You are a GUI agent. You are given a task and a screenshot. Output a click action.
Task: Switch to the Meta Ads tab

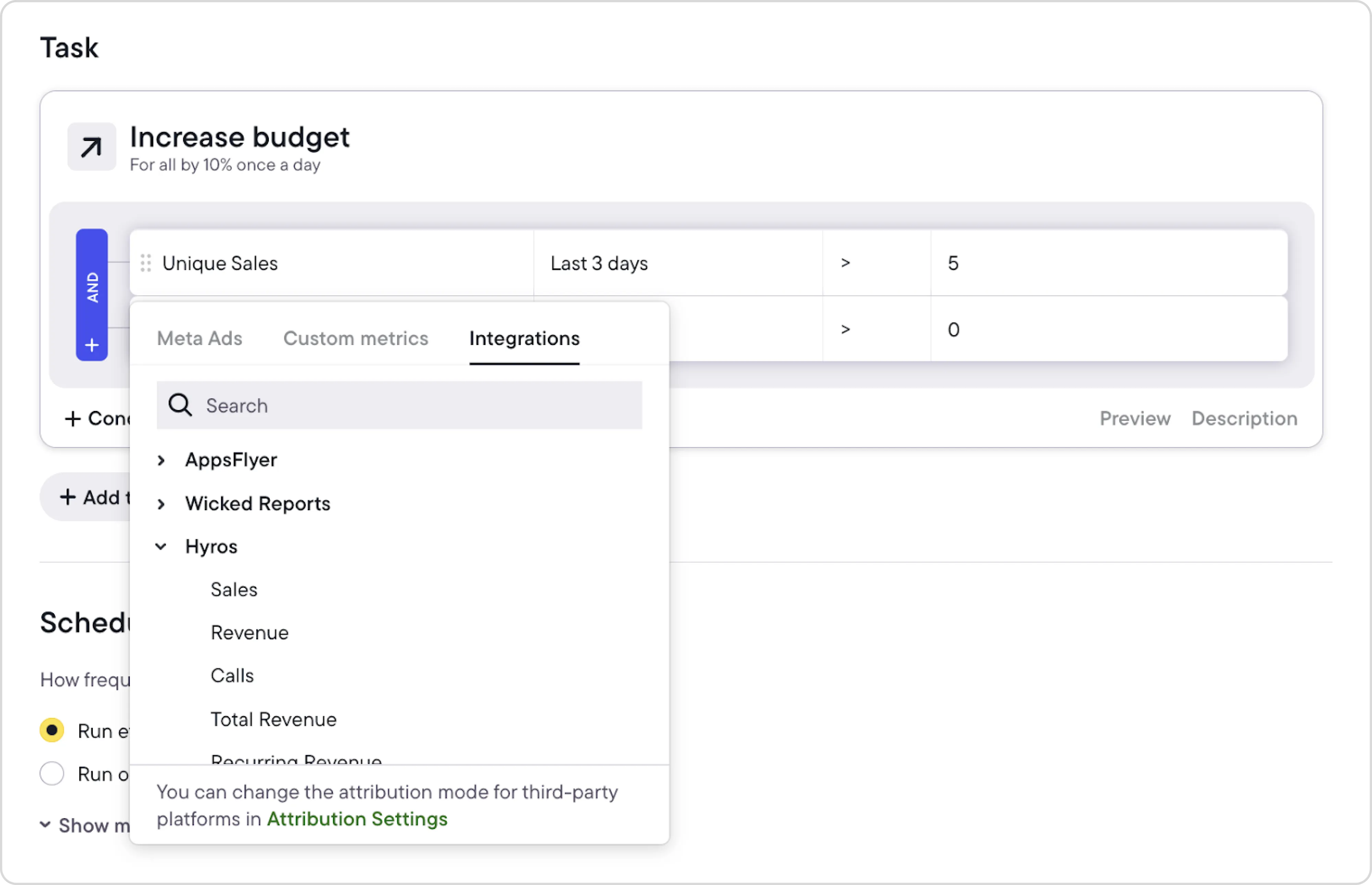(x=199, y=339)
